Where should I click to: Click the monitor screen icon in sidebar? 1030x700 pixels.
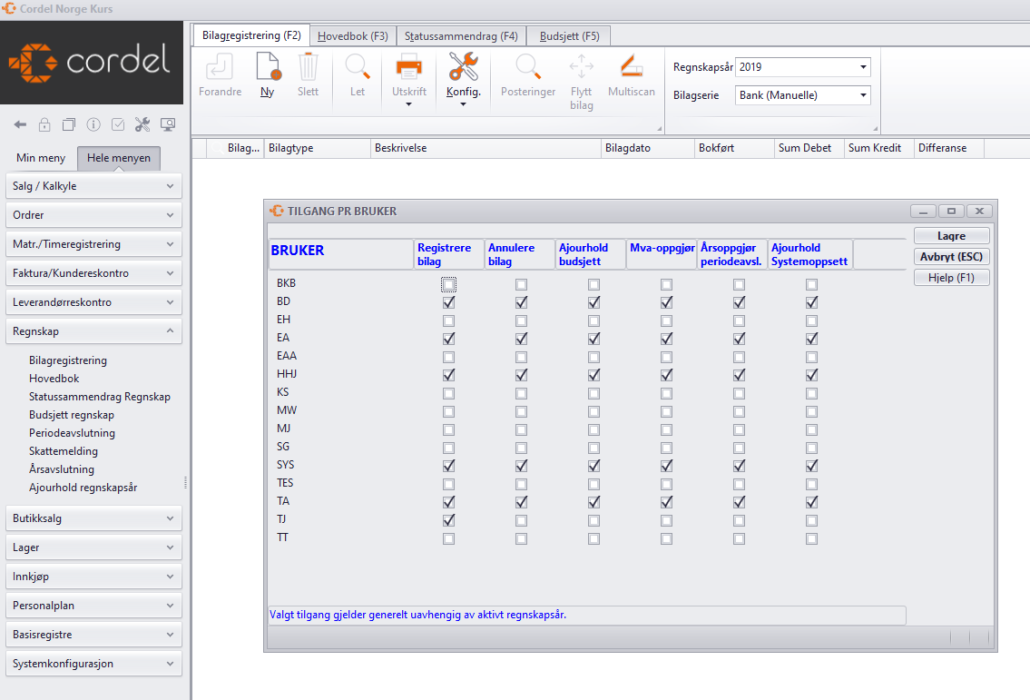click(x=168, y=124)
